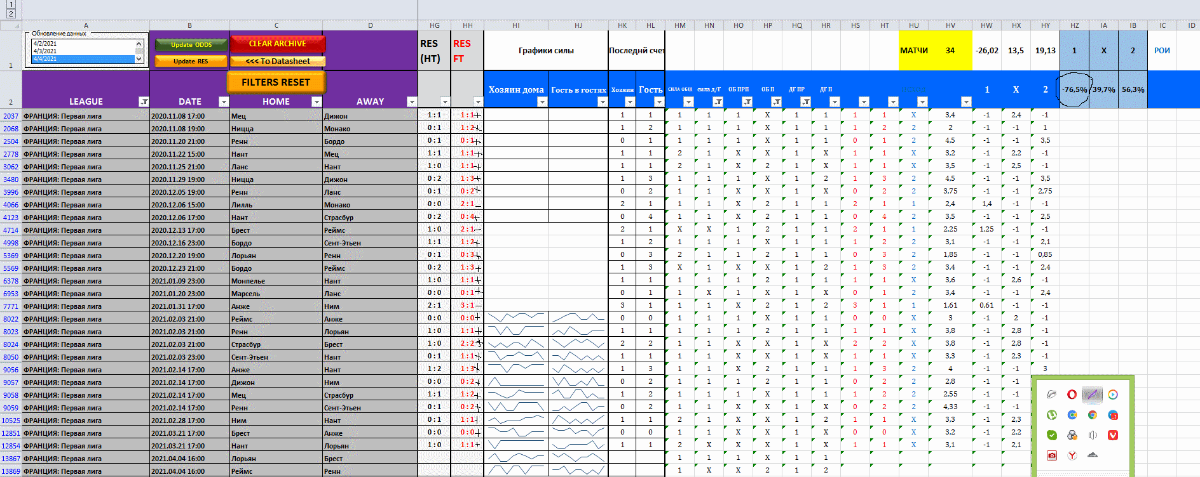
Task: Click the Vivaldi tray icon
Action: click(1112, 435)
